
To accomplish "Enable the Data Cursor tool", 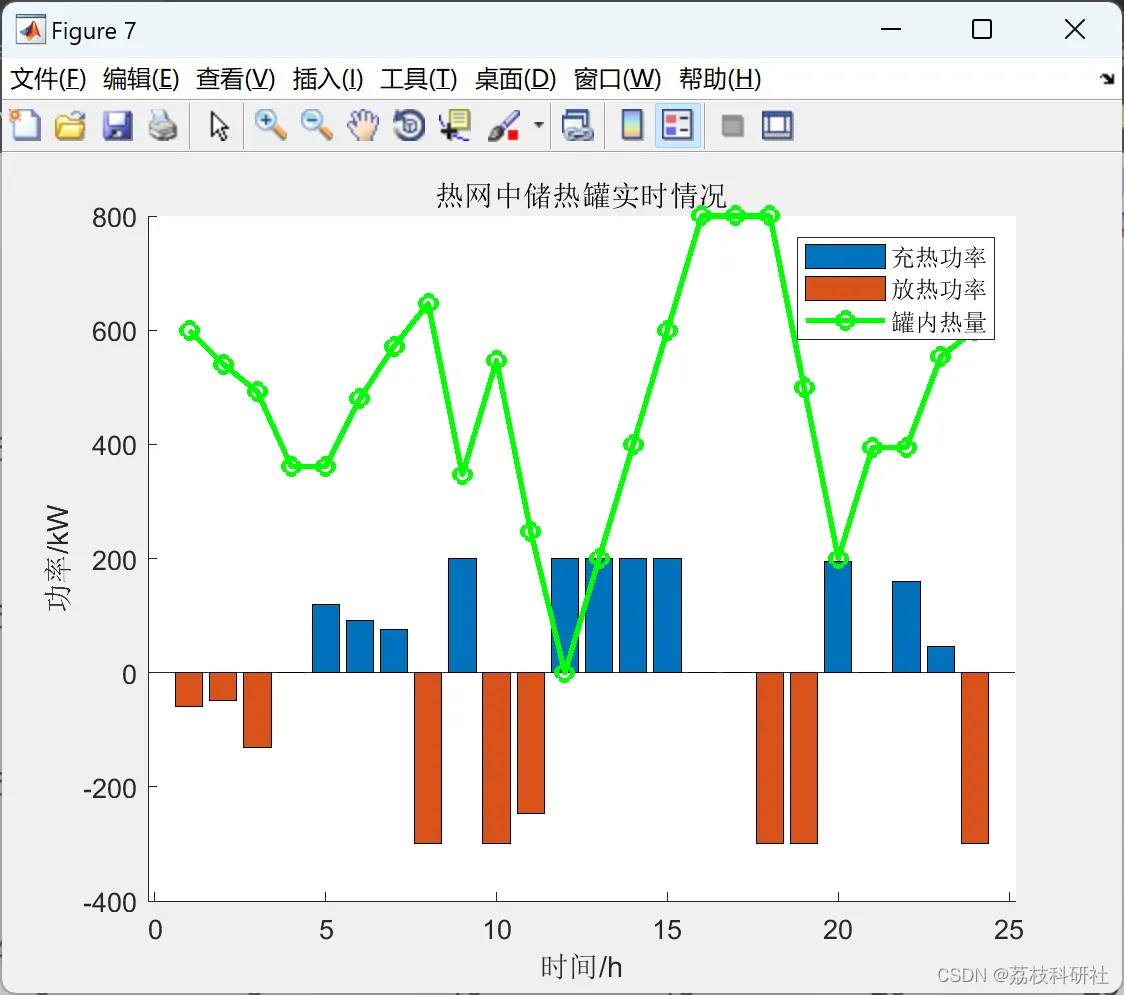I will [x=455, y=125].
